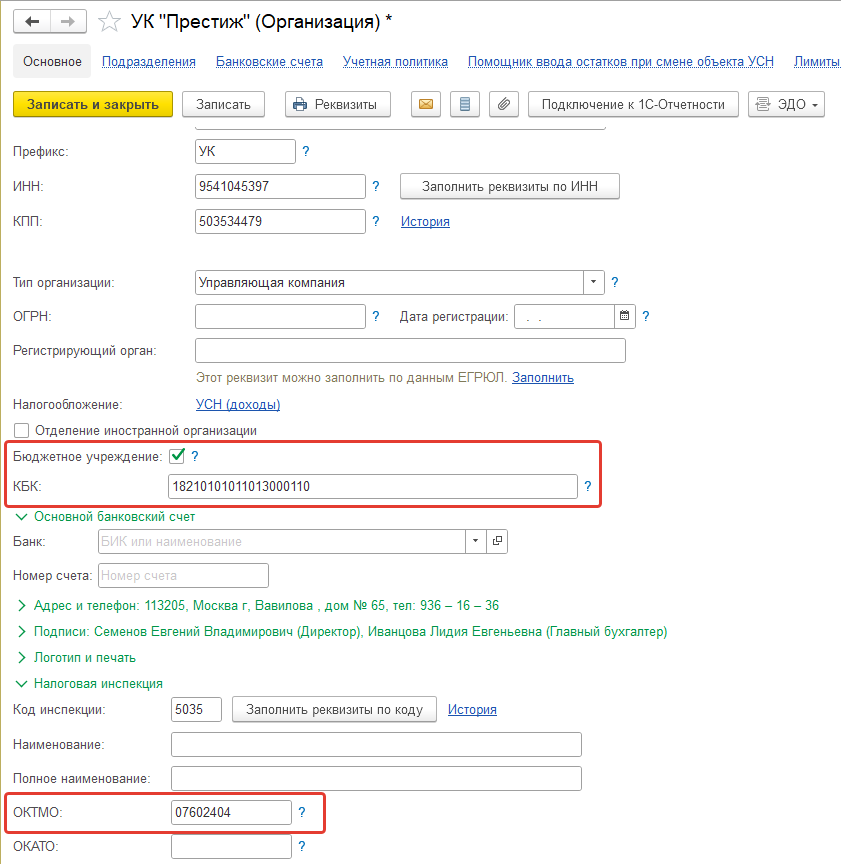Click help question mark next to ОГРН field

pos(376,316)
